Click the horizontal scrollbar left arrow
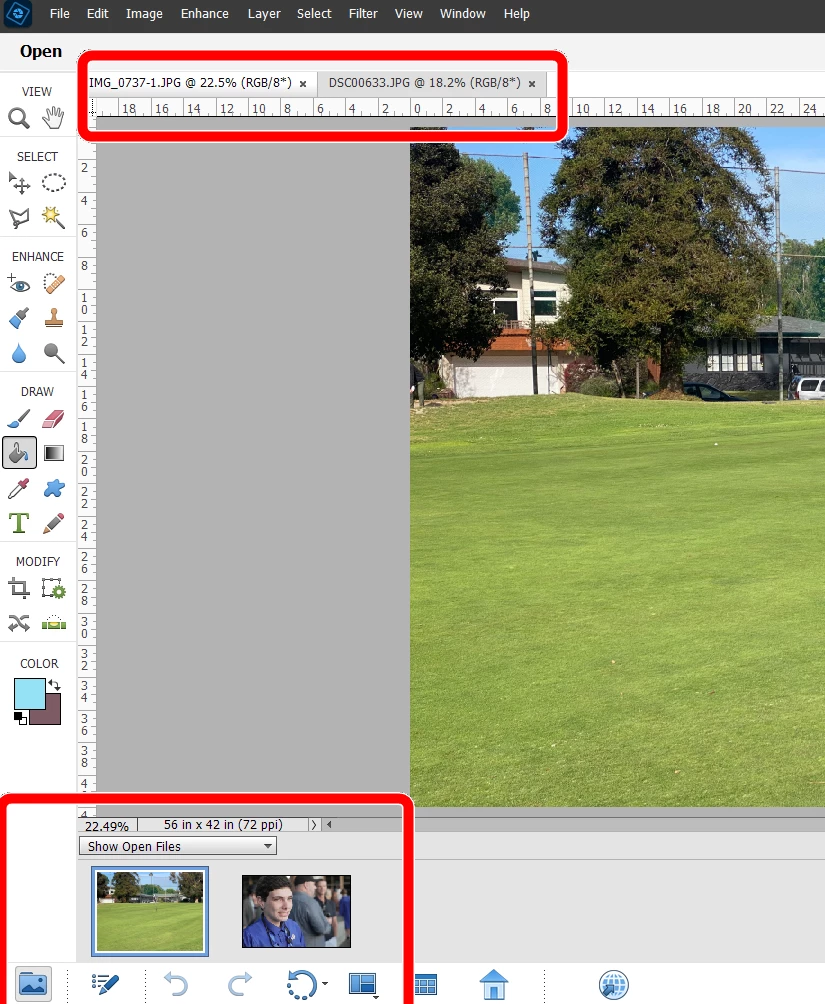The image size is (825, 1004). tap(329, 825)
